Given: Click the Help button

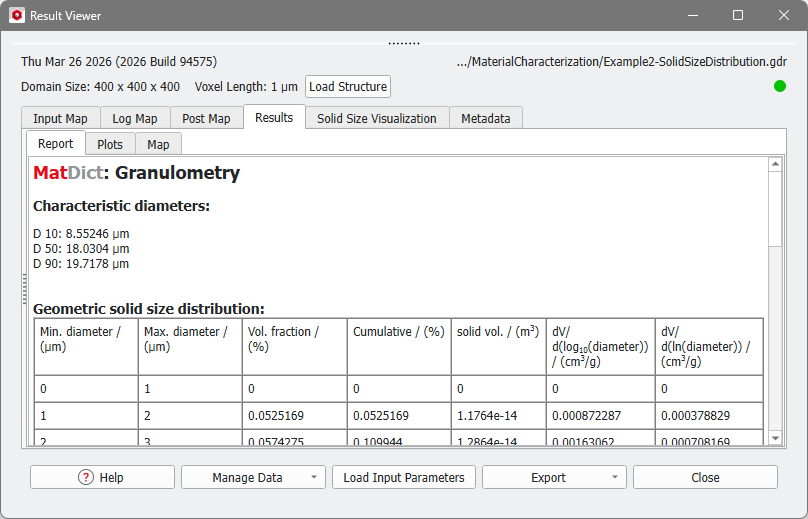Looking at the screenshot, I should click(103, 477).
